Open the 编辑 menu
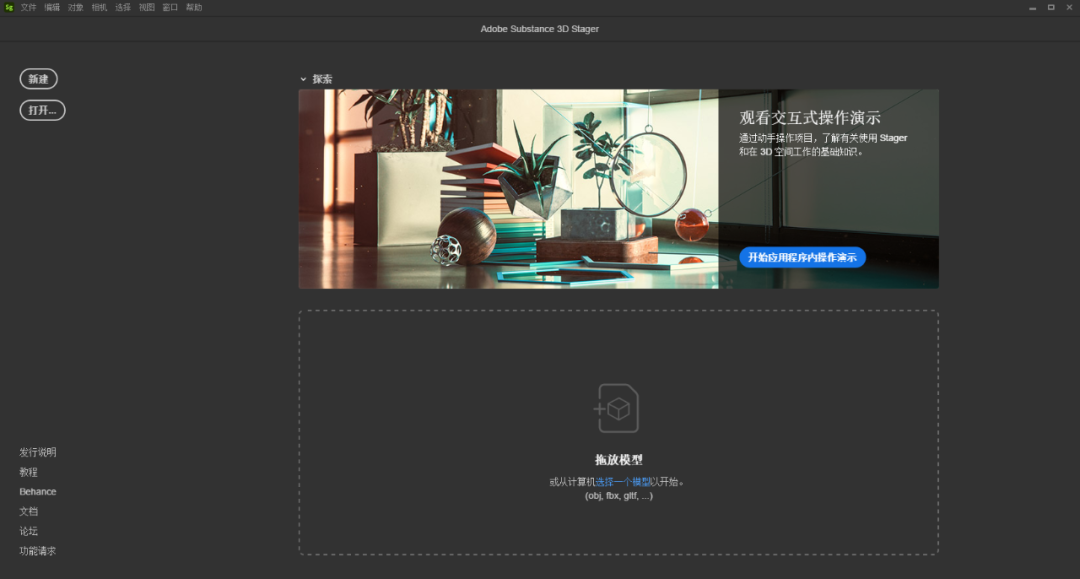 point(52,7)
